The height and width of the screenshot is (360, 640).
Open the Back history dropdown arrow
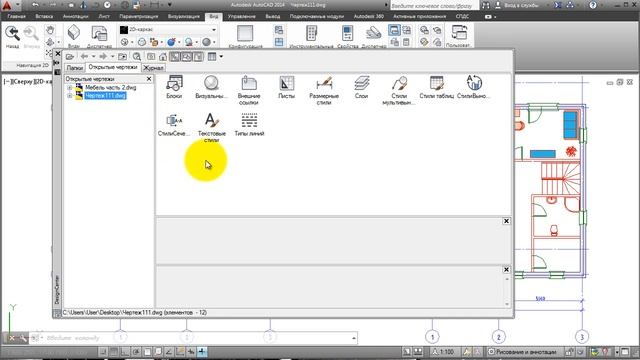pos(93,56)
